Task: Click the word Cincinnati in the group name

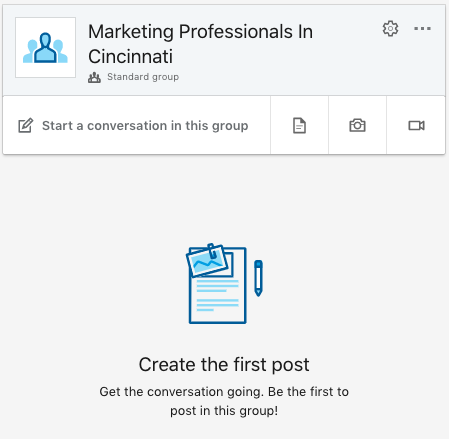Action: point(130,56)
